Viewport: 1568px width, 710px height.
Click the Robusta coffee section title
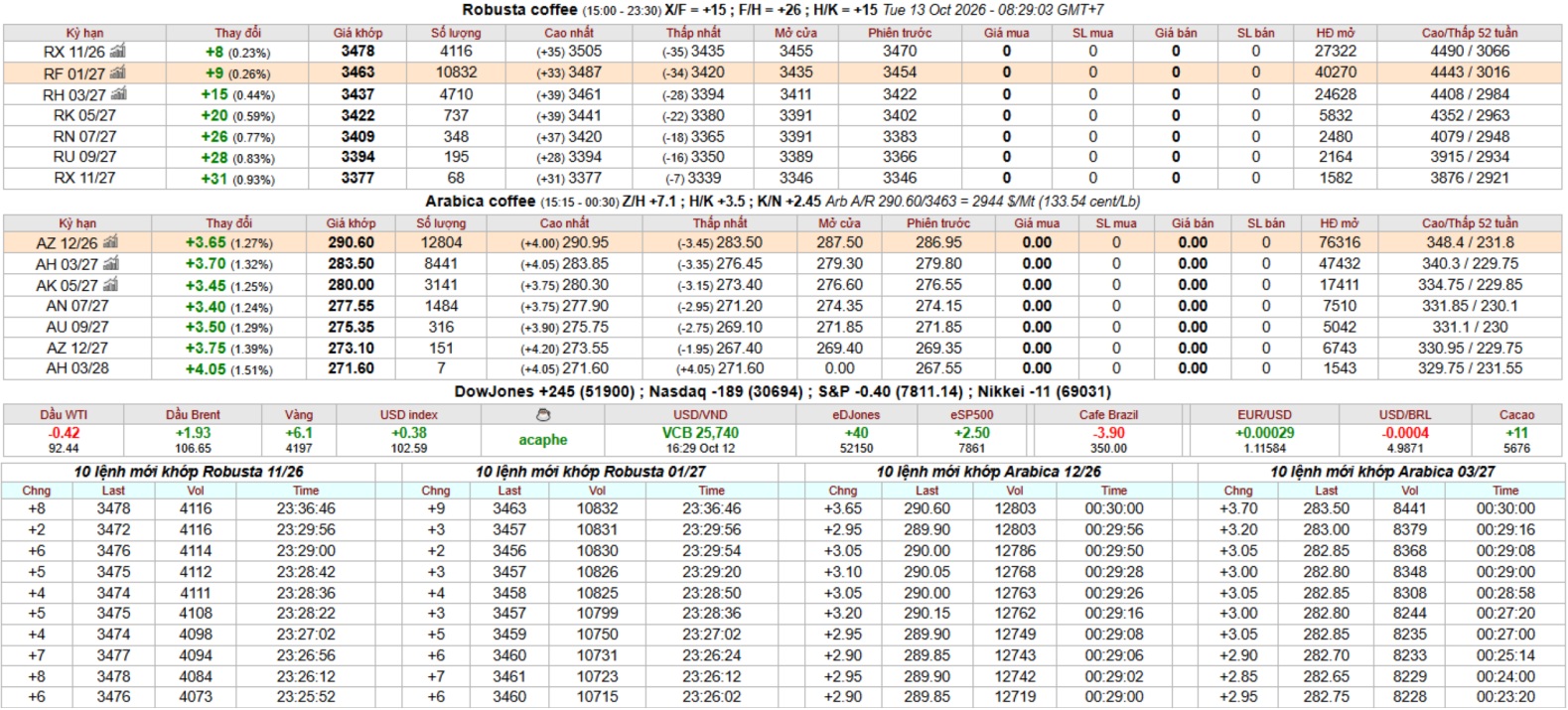519,10
